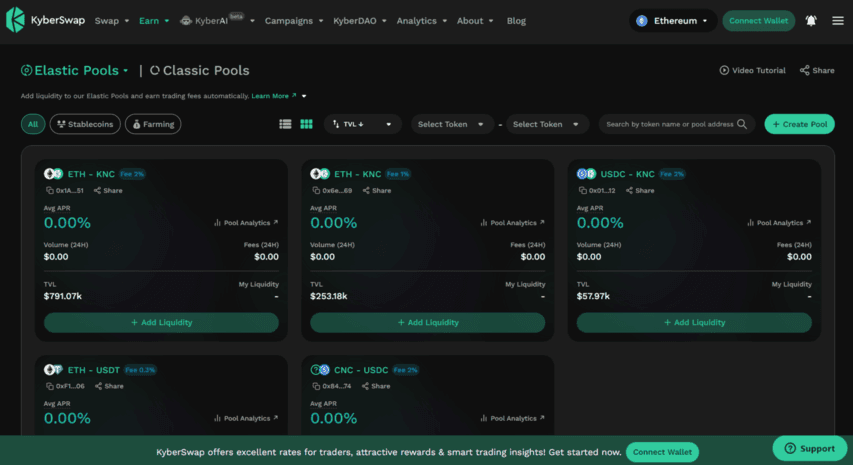Expand the Elastic Pools dropdown
Viewport: 853px width, 465px height.
pos(126,71)
